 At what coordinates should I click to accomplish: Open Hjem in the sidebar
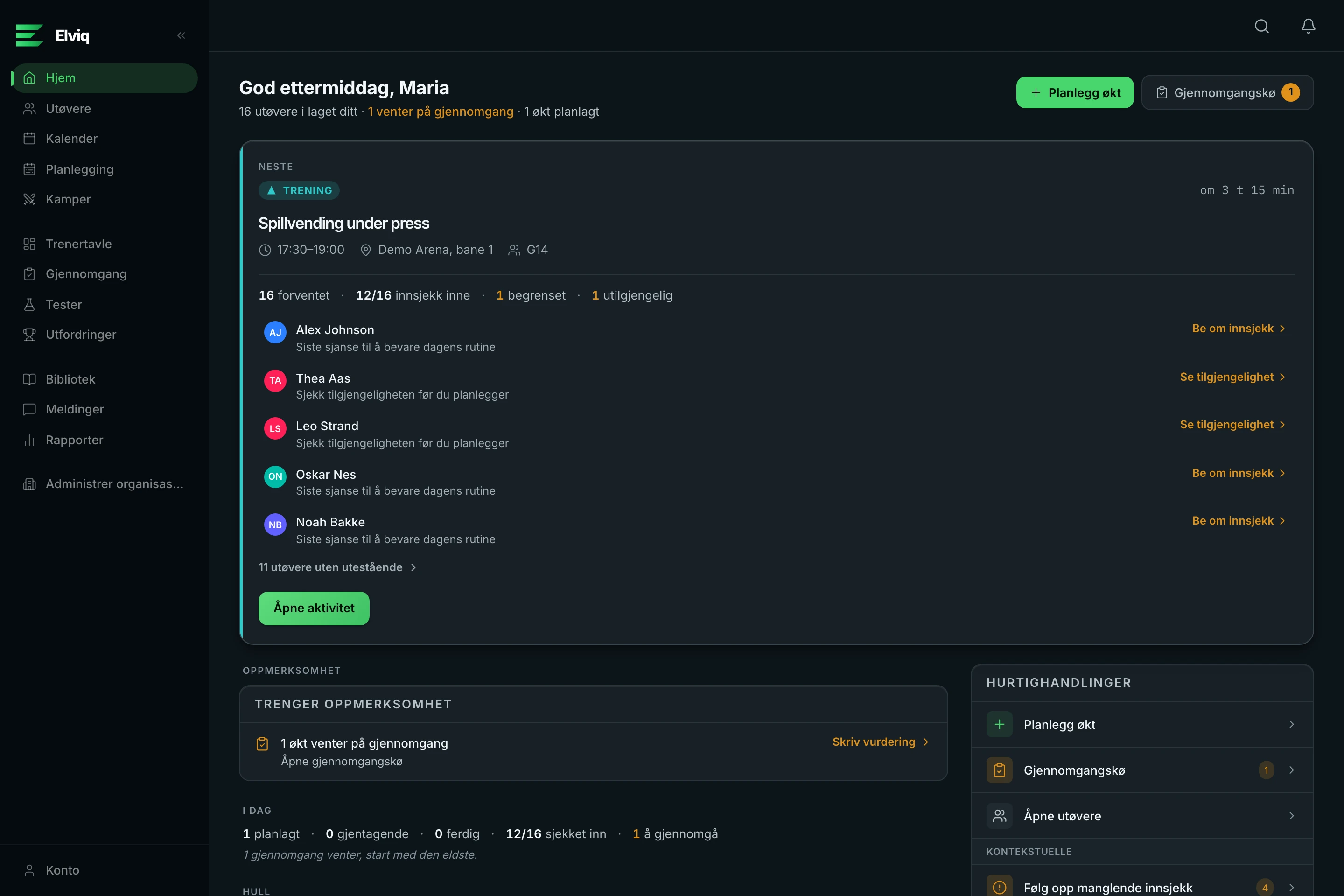click(x=105, y=78)
